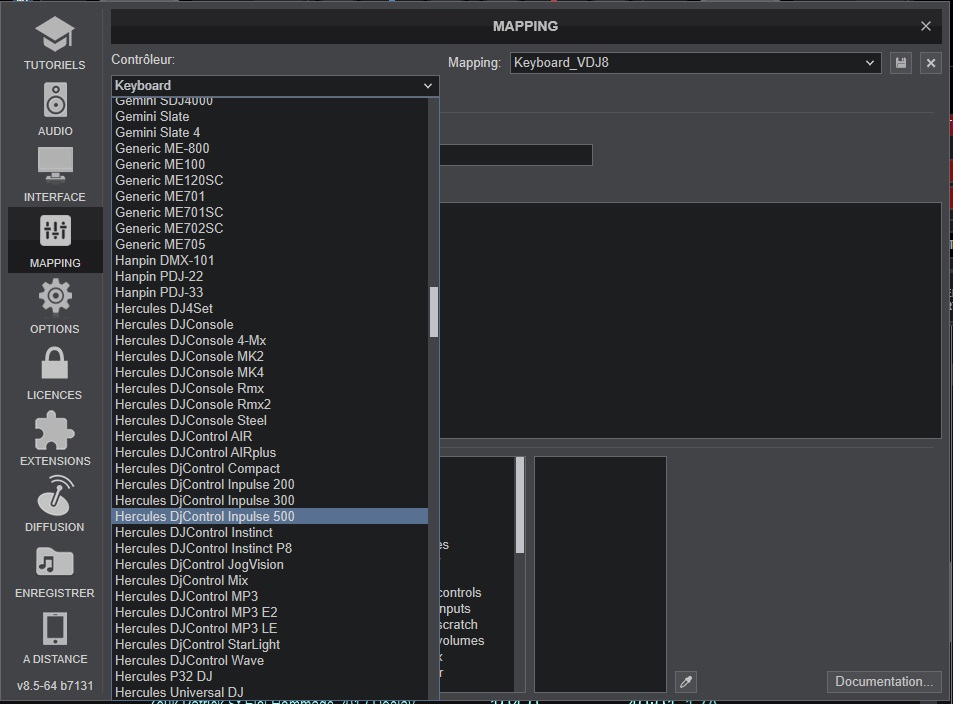Choose highlighted Hercules DjControl Inpulse 500
This screenshot has height=704, width=953.
[x=270, y=516]
